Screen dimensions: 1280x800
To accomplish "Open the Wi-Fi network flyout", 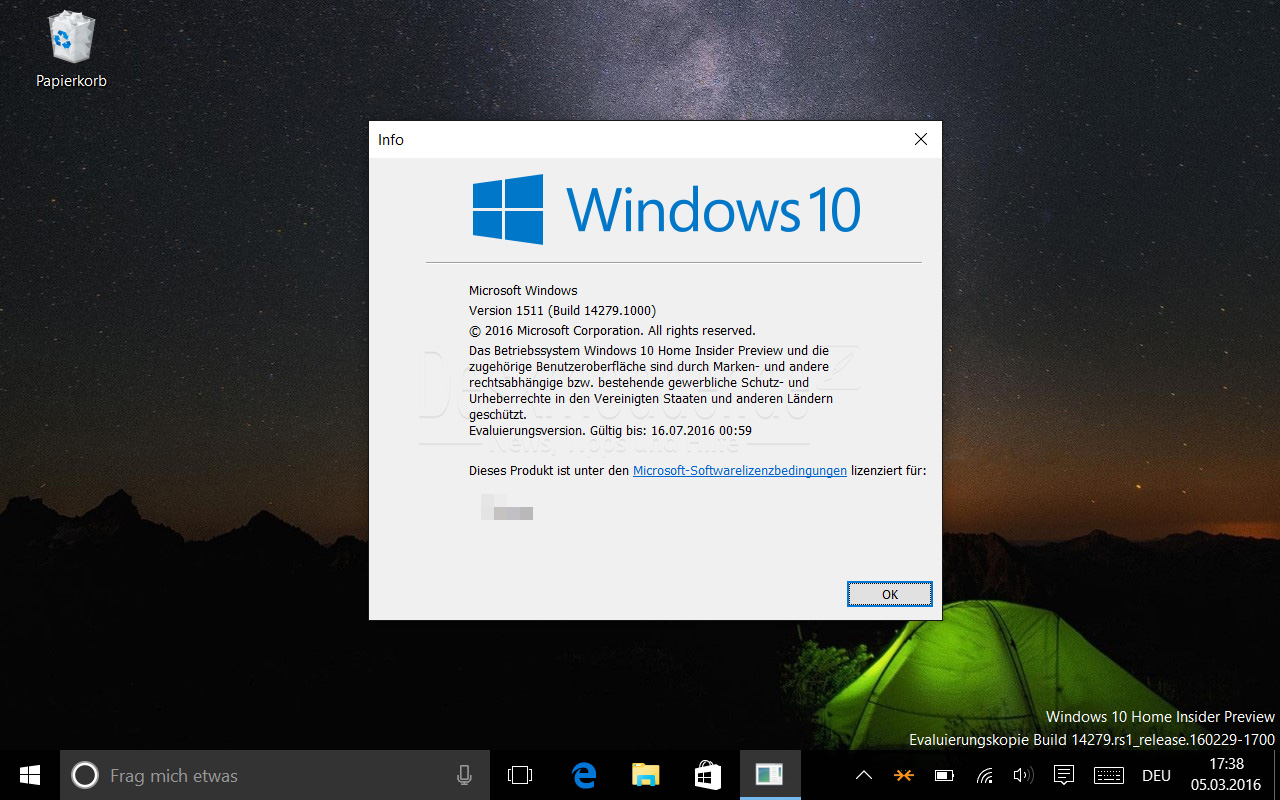I will [x=984, y=775].
